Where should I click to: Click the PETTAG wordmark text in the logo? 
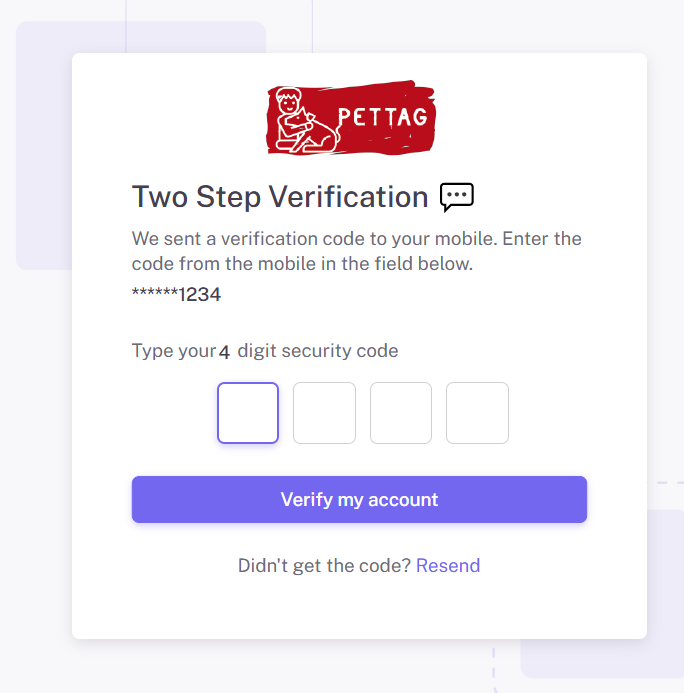coord(383,117)
